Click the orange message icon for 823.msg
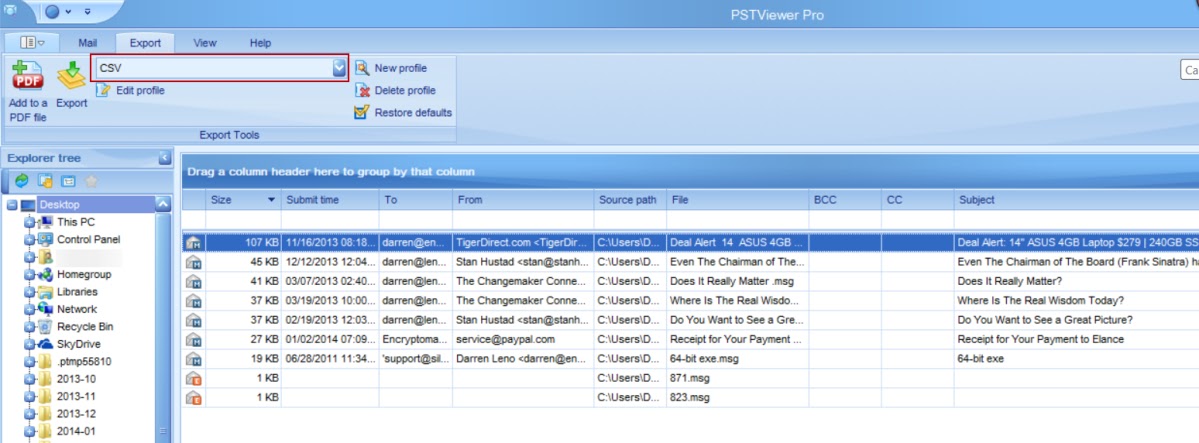 (x=193, y=397)
